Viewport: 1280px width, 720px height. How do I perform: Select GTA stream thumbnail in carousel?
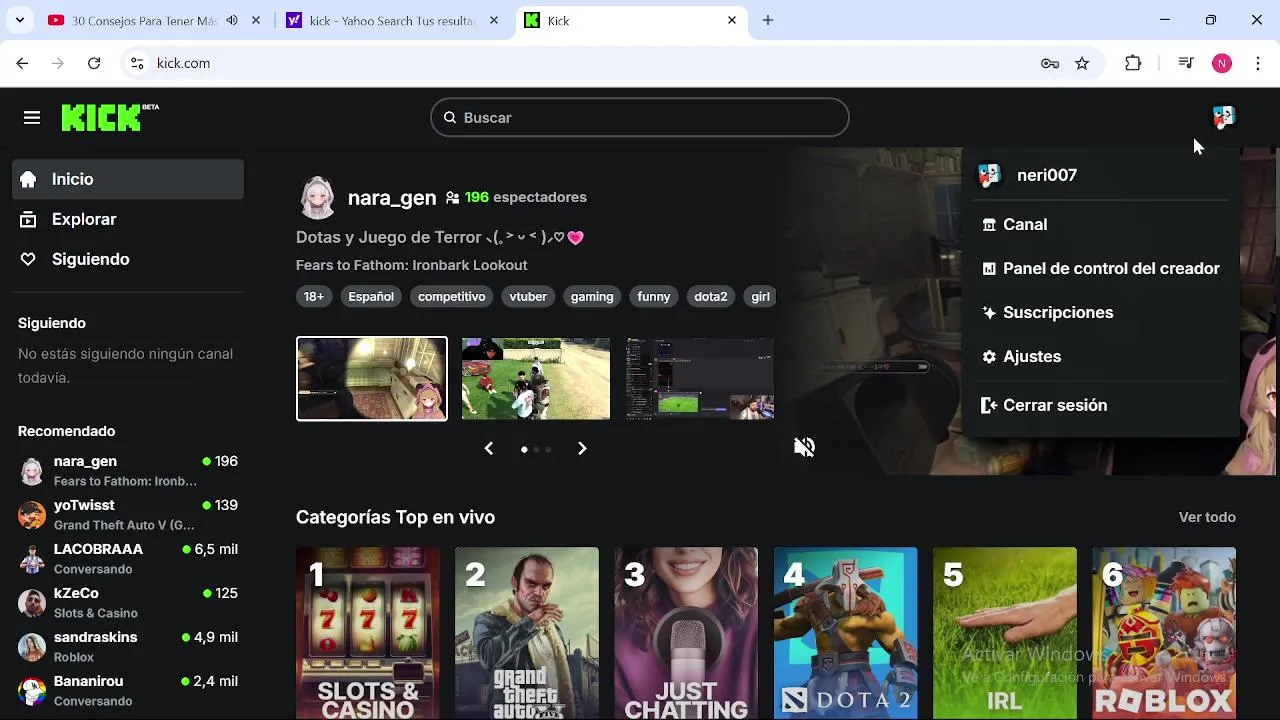[x=536, y=379]
